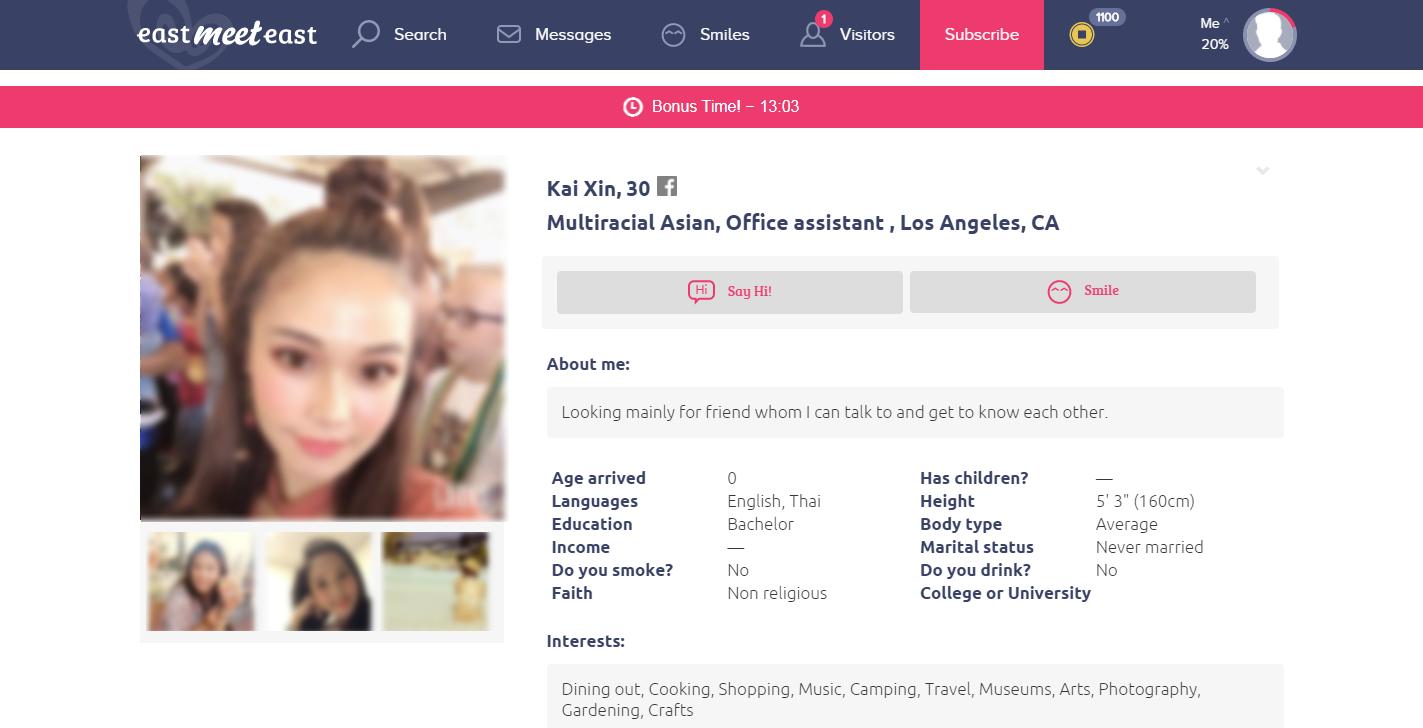Expand the Me profile menu
1423x728 pixels.
tap(1215, 23)
